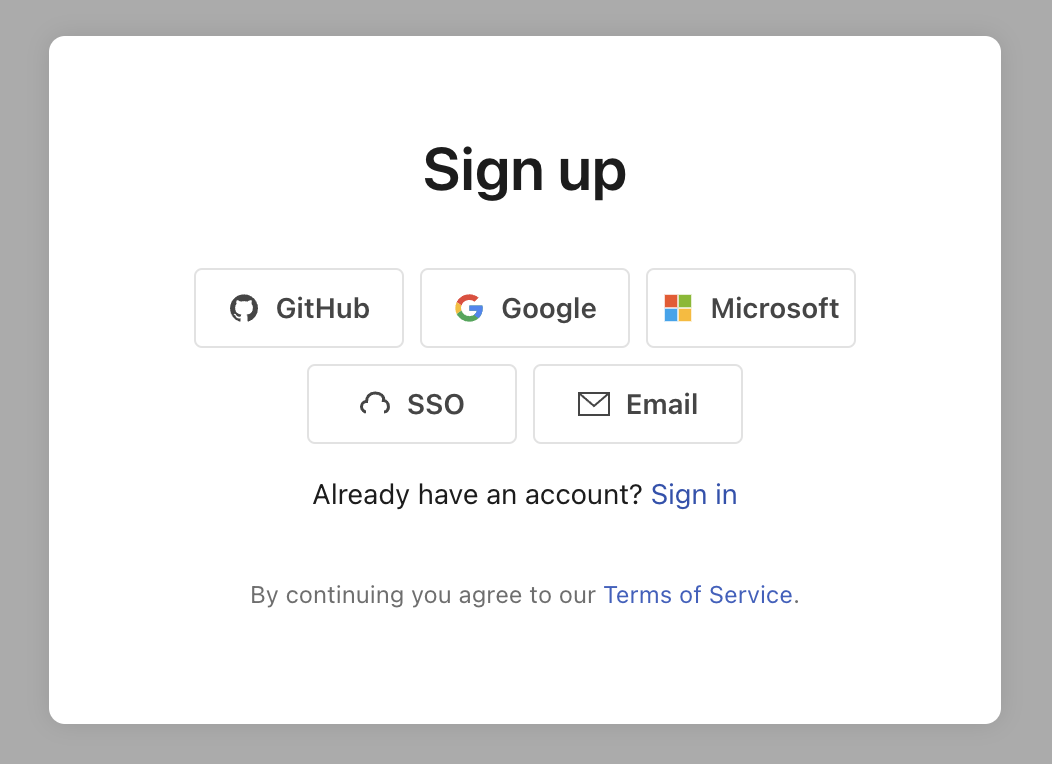This screenshot has width=1052, height=764.
Task: Choose SSO as sign-up method
Action: [412, 404]
